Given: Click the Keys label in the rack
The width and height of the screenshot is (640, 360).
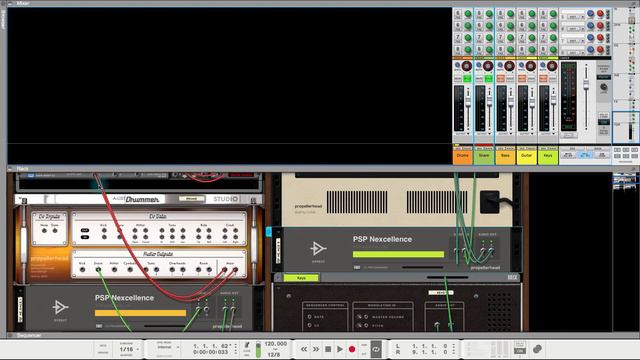Looking at the screenshot, I should tap(301, 278).
